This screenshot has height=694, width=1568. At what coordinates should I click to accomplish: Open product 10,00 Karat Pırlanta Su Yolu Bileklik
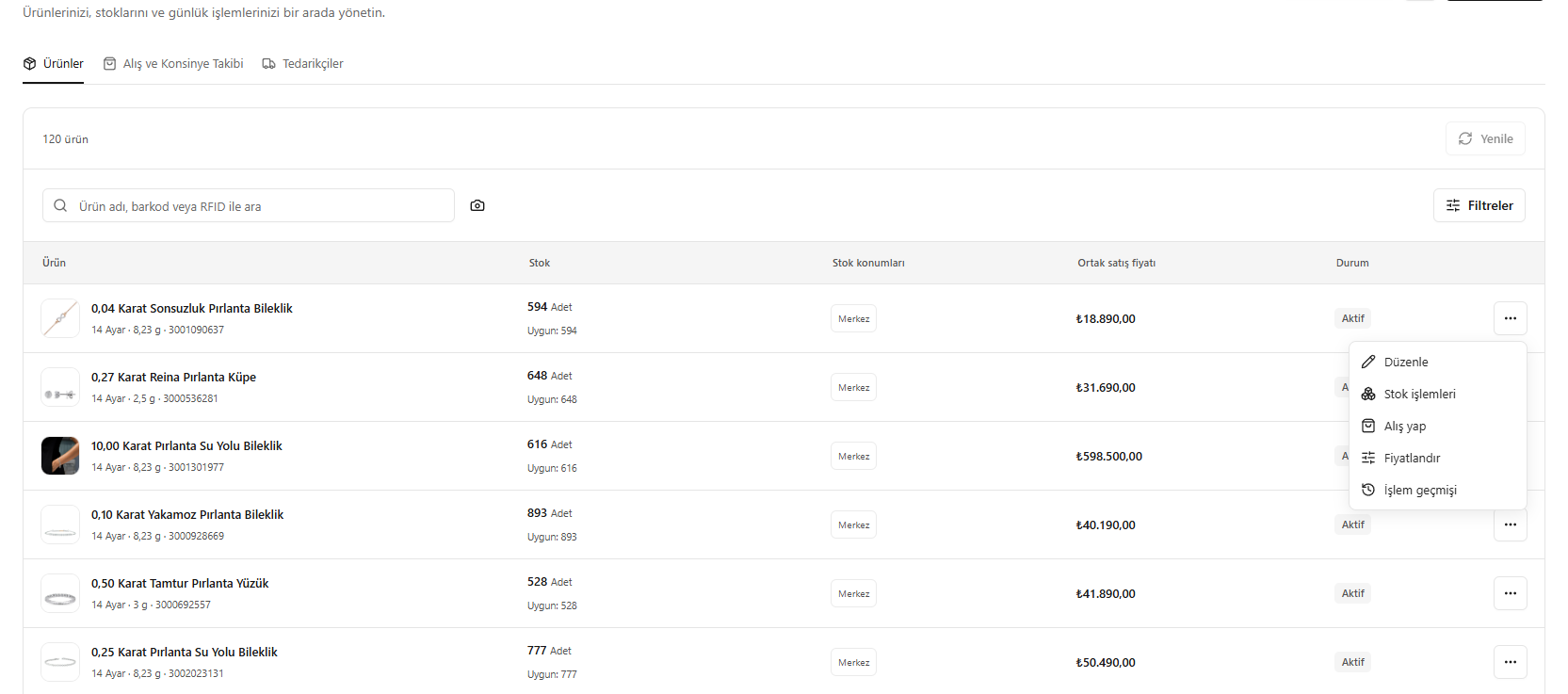coord(186,445)
